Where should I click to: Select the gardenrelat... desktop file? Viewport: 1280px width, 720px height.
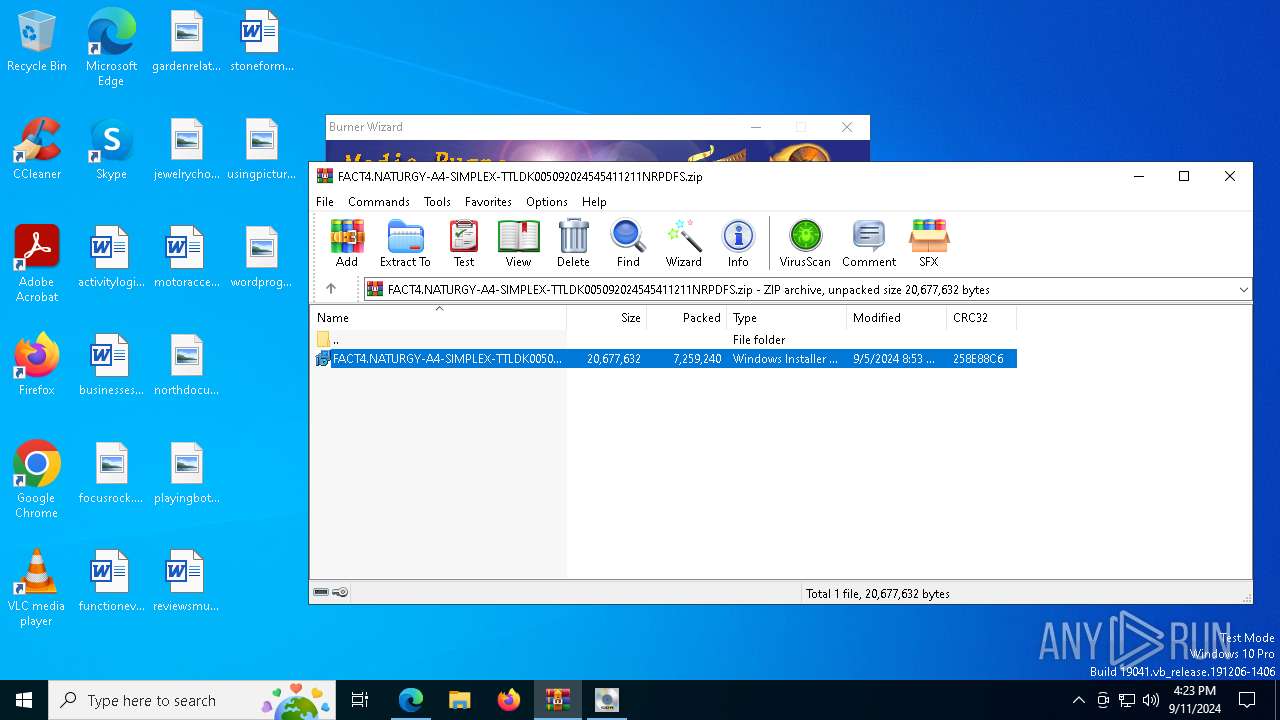click(x=186, y=42)
